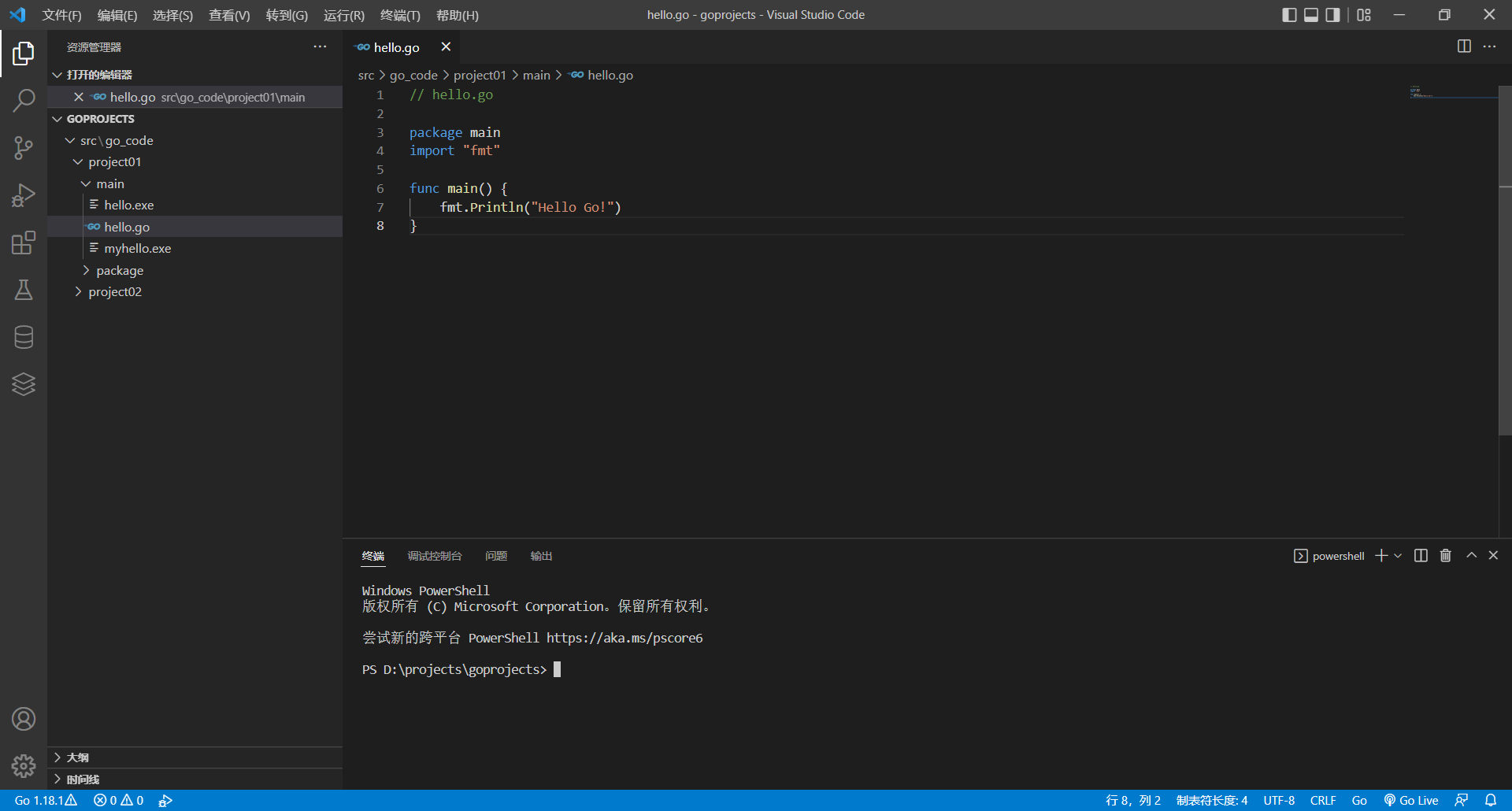
Task: Toggle the bottom panel visibility
Action: pos(1311,15)
